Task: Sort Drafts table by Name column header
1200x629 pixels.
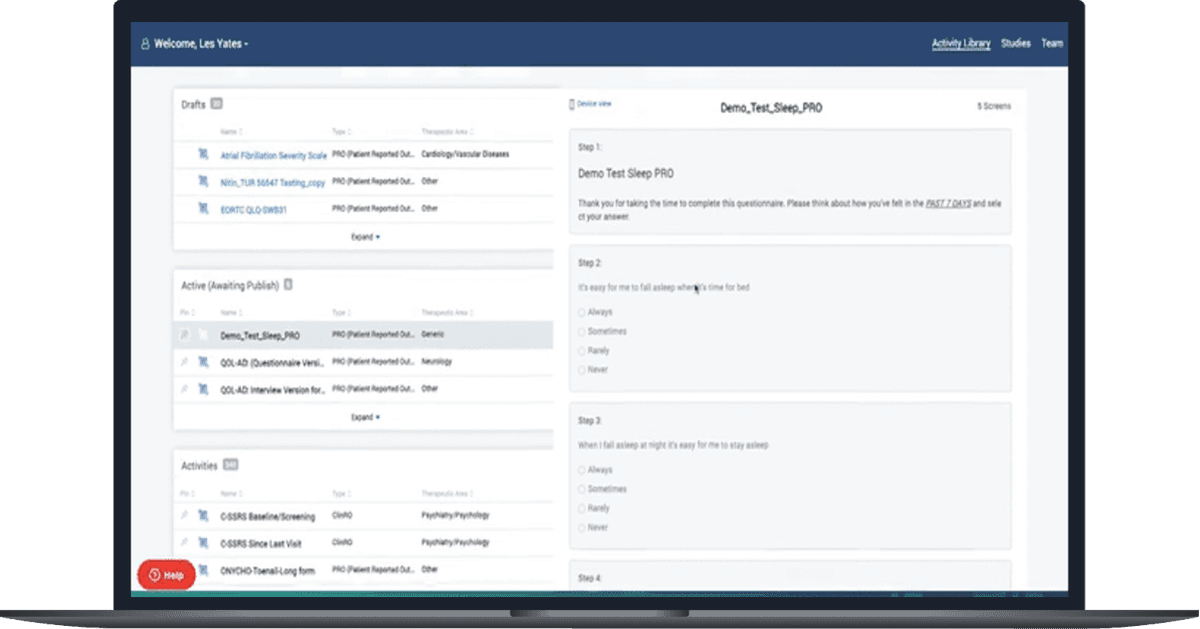Action: coord(231,132)
